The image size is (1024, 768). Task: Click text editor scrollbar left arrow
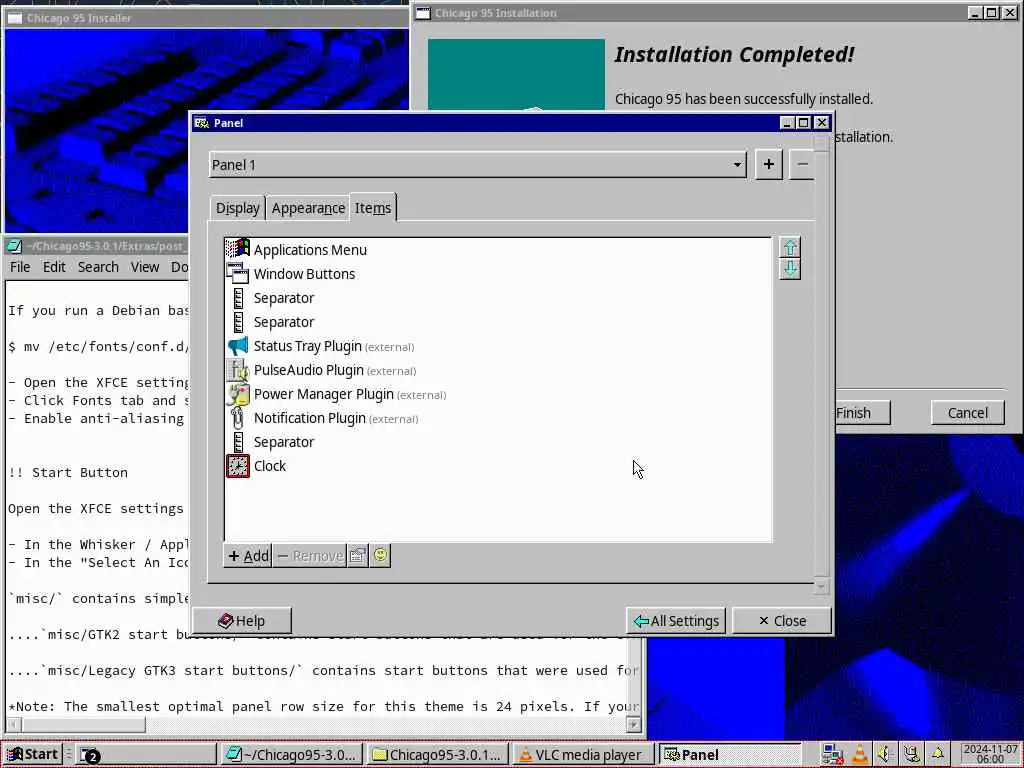(14, 724)
